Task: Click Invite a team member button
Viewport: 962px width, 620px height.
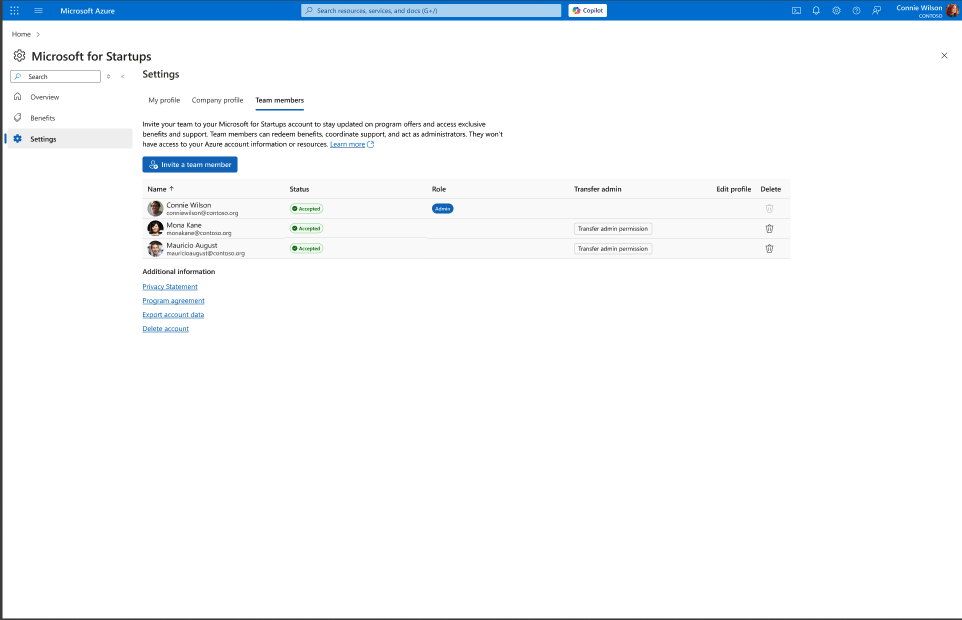Action: click(x=190, y=164)
